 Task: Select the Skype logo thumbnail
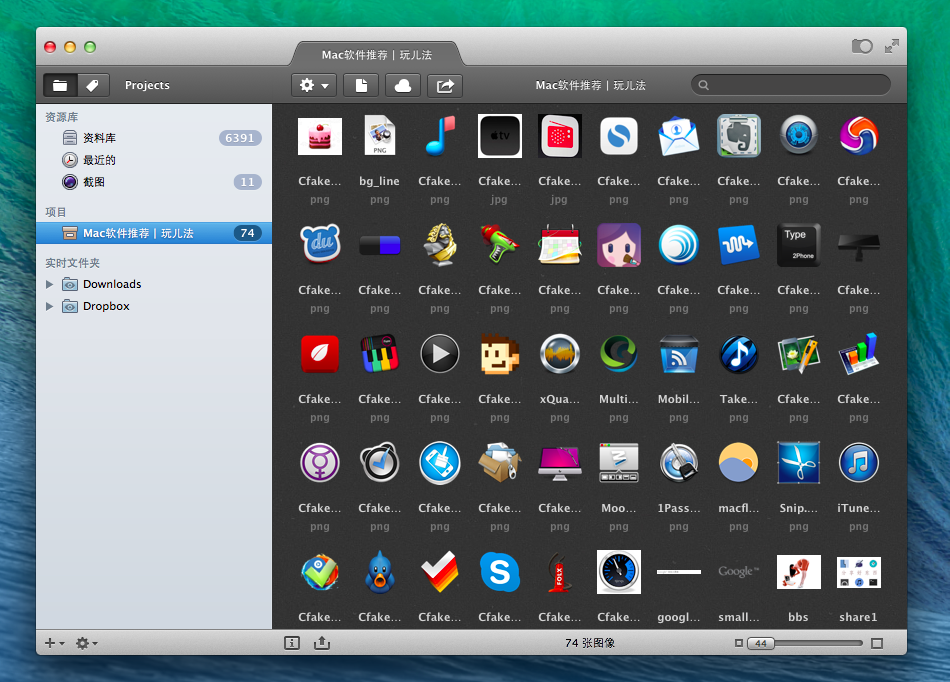[500, 572]
